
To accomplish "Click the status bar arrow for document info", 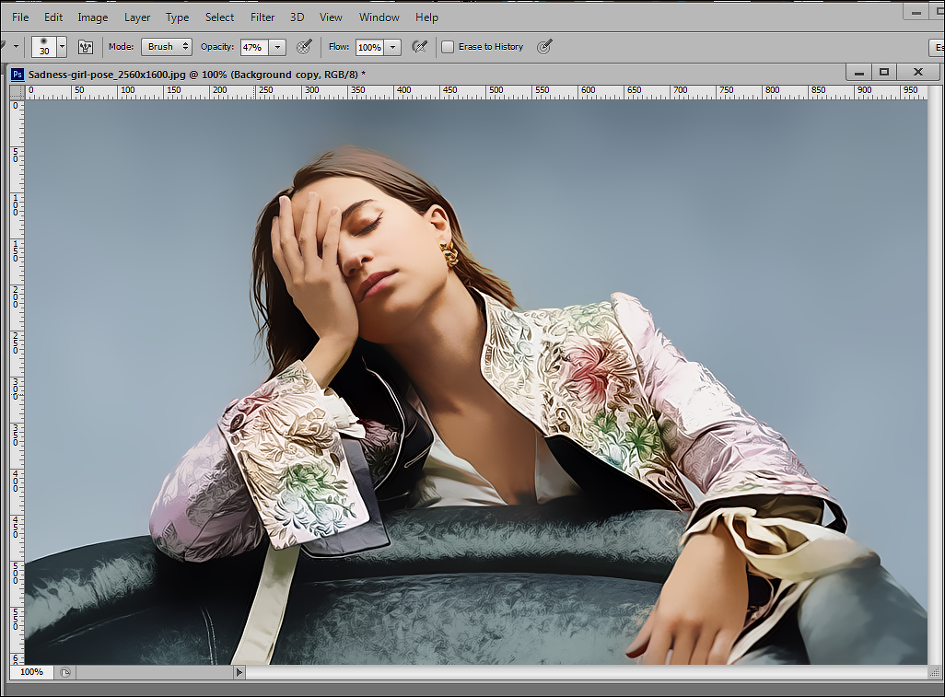I will pyautogui.click(x=239, y=672).
